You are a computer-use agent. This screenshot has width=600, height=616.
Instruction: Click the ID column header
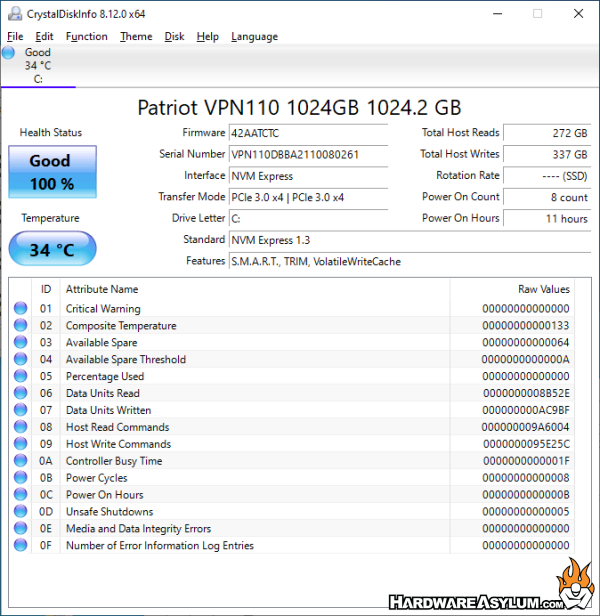46,289
